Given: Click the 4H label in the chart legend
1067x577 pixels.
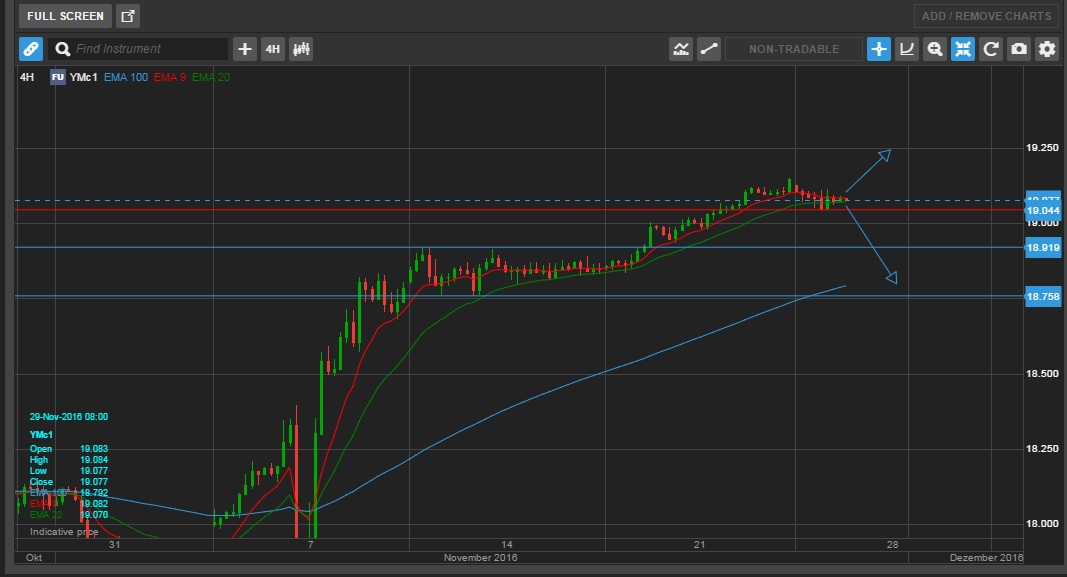Looking at the screenshot, I should (x=27, y=78).
